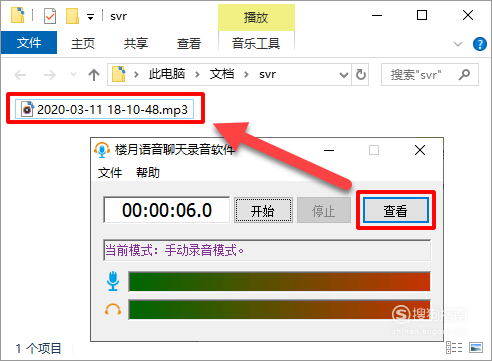Minimize the recorder window
This screenshot has height=361, width=492.
pos(329,150)
